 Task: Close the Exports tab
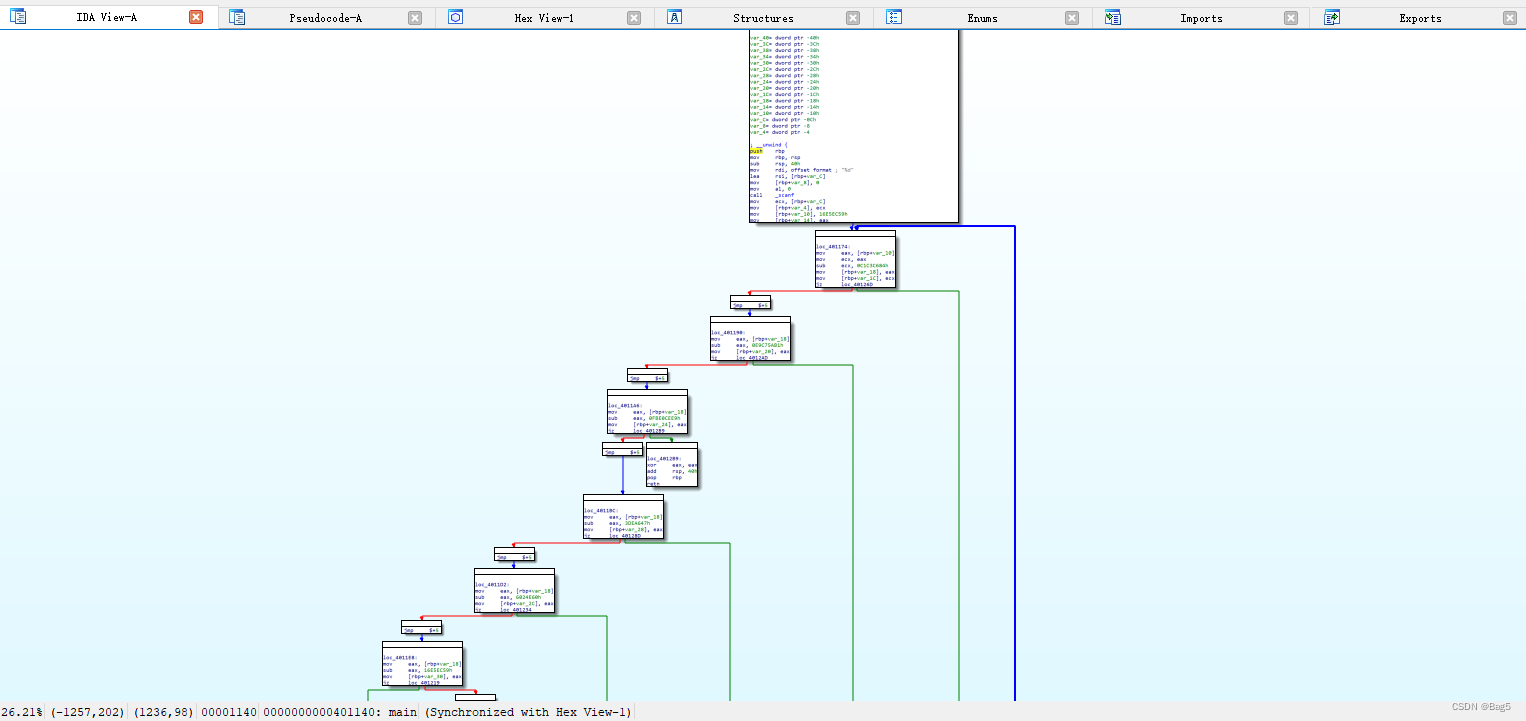tap(1510, 18)
